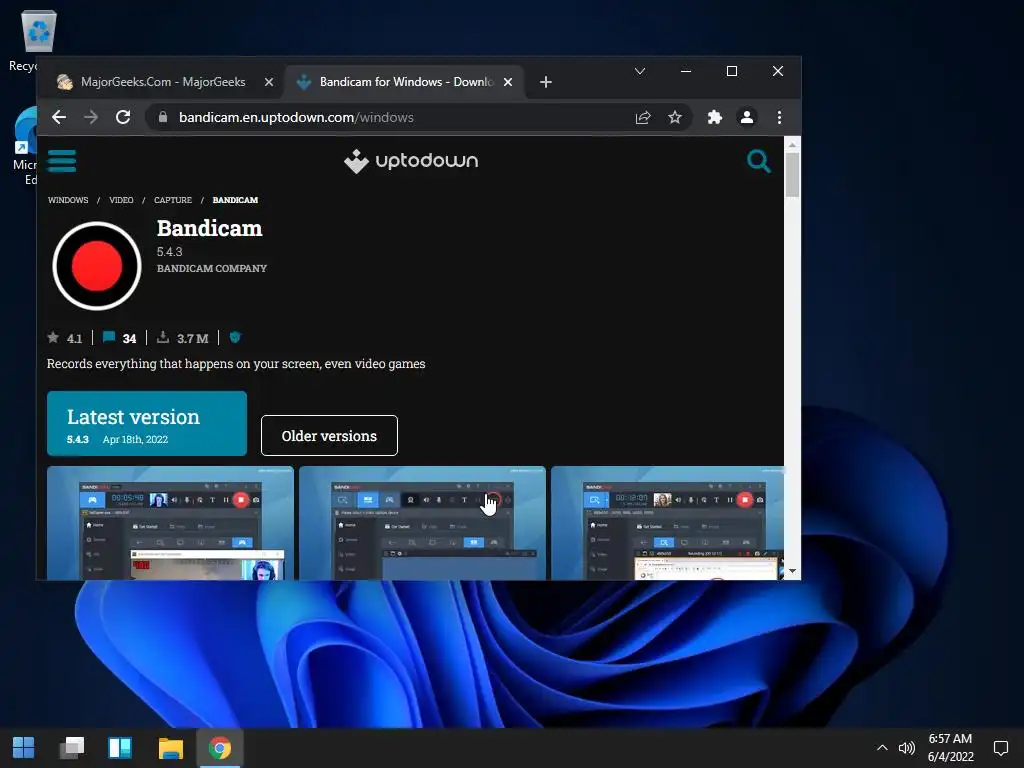
Task: Select the Bandicam for Windows tab
Action: (x=404, y=82)
